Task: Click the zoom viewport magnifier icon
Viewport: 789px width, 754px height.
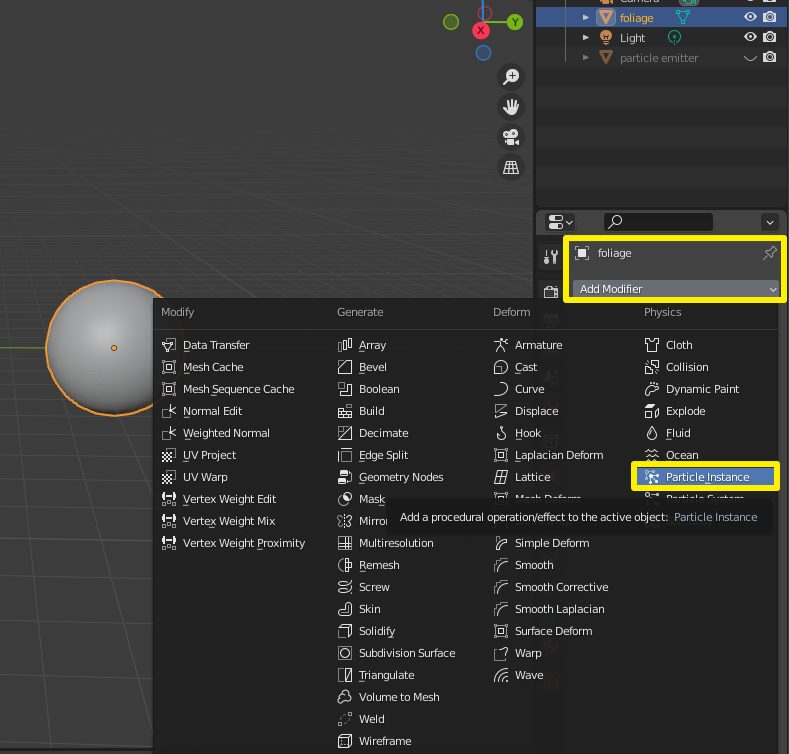Action: [x=511, y=77]
